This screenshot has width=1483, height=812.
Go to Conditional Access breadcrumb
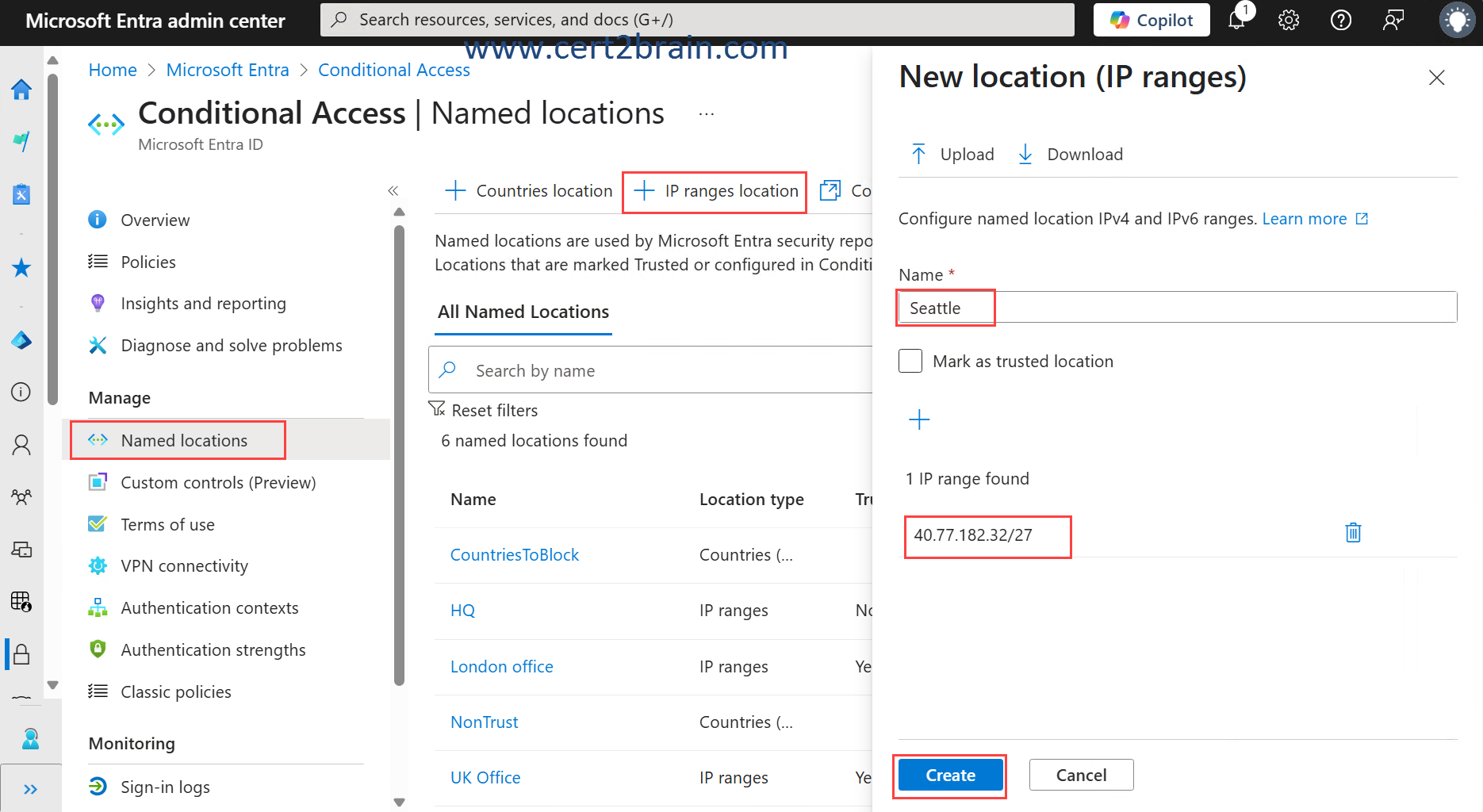(394, 70)
